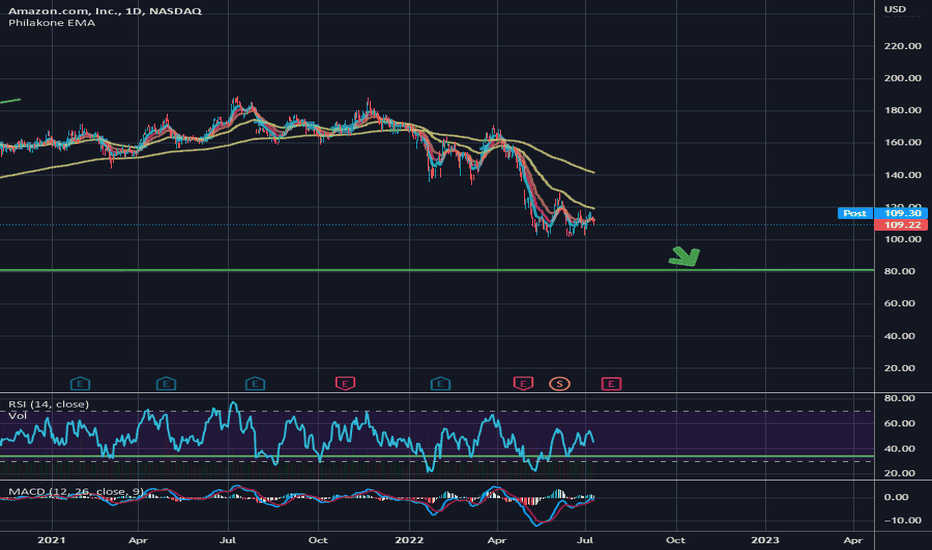The image size is (932, 550).
Task: Click 80.00 on the RSI scale
Action: [900, 398]
